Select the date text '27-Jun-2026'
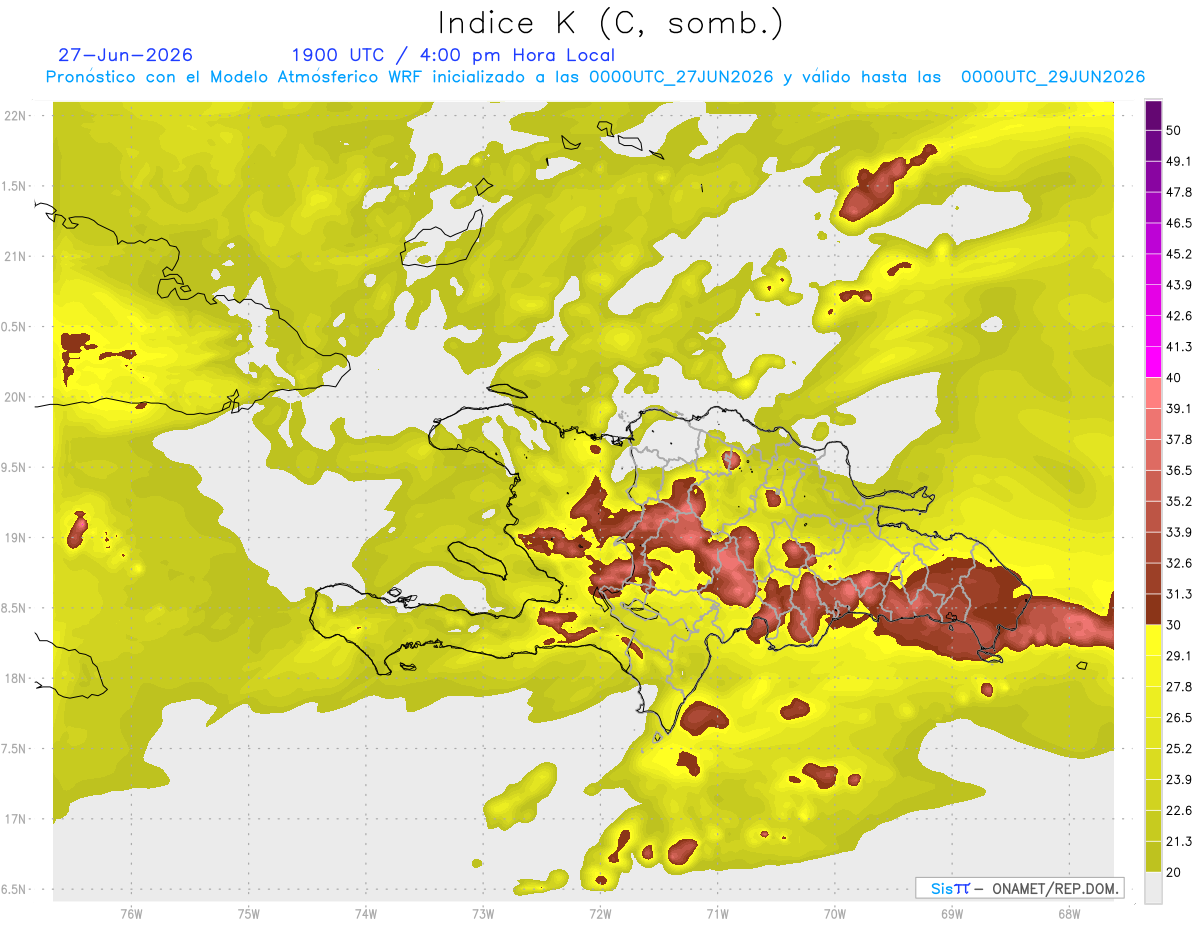Screen dimensions: 1200x927 126,55
